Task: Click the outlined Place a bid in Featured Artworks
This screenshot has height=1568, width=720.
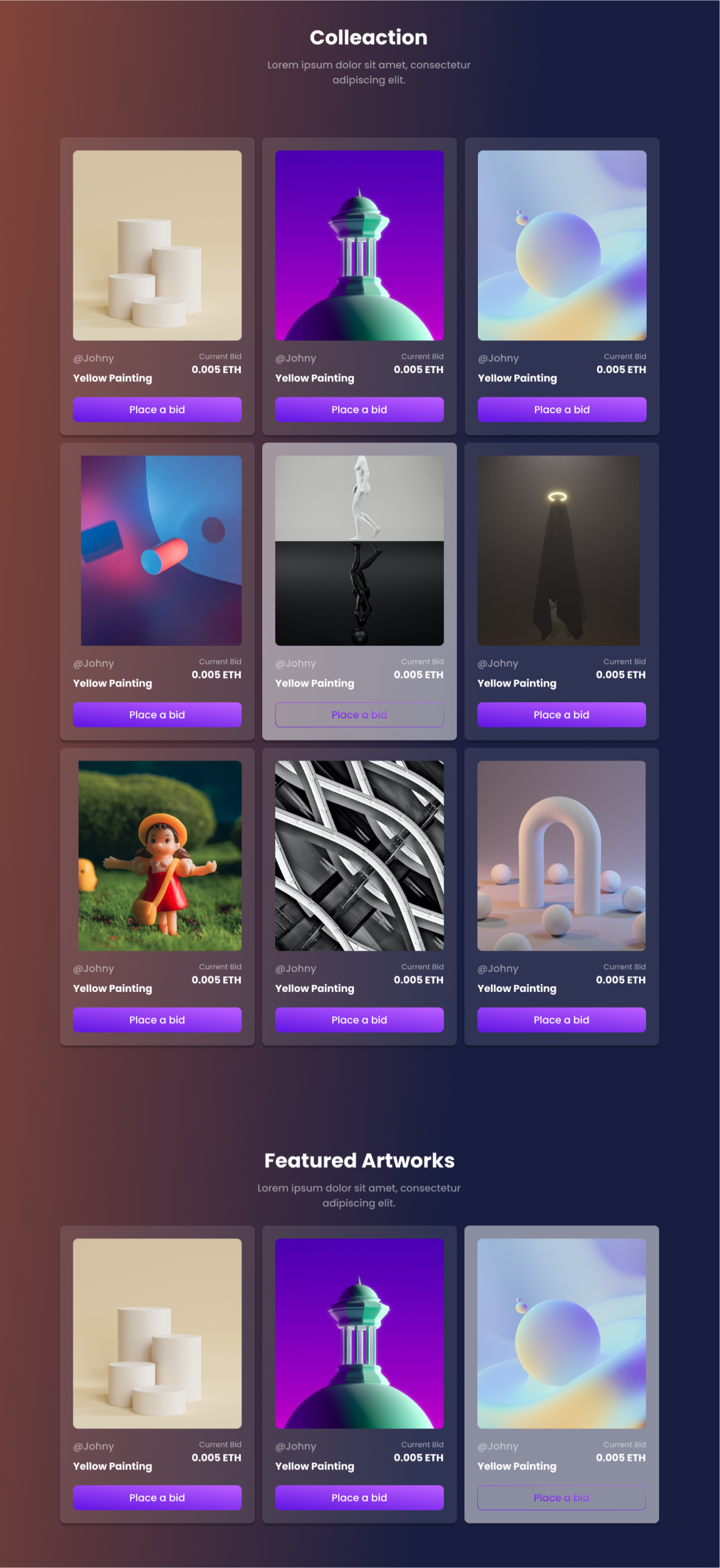Action: [x=561, y=1498]
